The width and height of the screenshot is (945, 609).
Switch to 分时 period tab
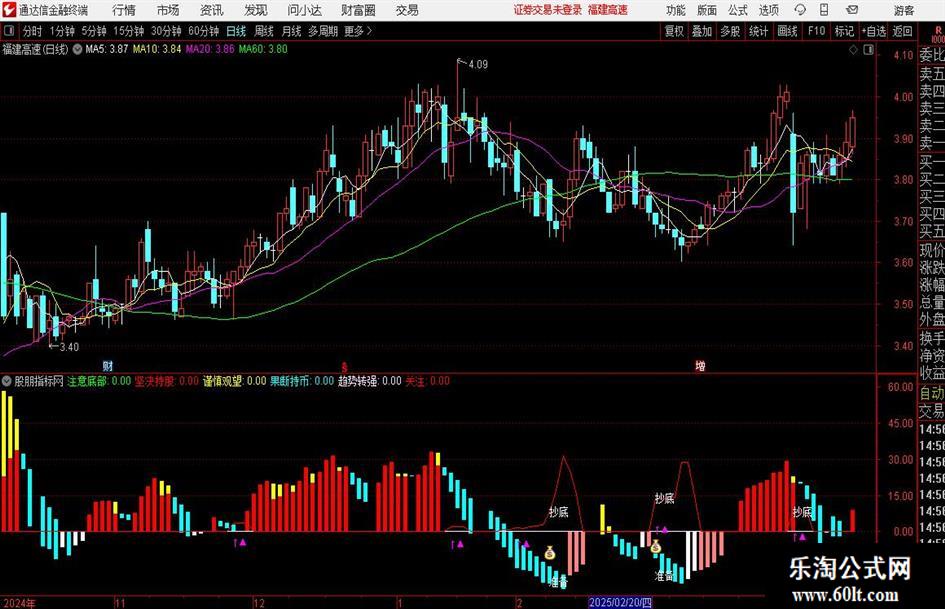[32, 31]
